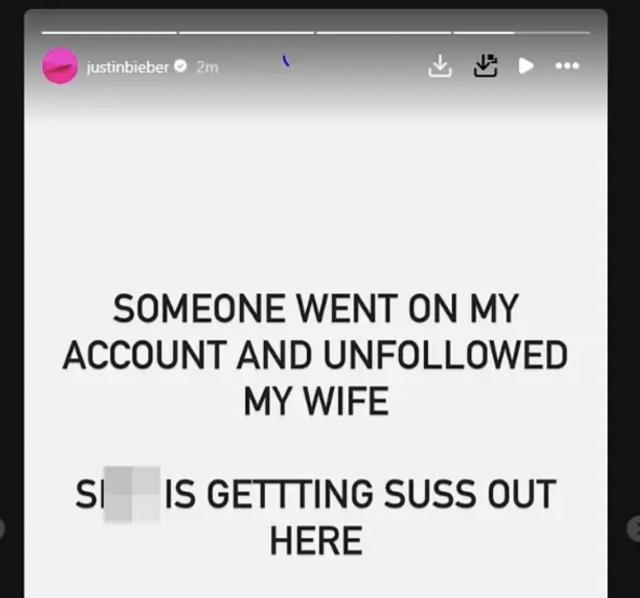Click the 'ACCOUNT AND UNFOLLOWED' text line
Screen dimensions: 640x598
tap(315, 355)
